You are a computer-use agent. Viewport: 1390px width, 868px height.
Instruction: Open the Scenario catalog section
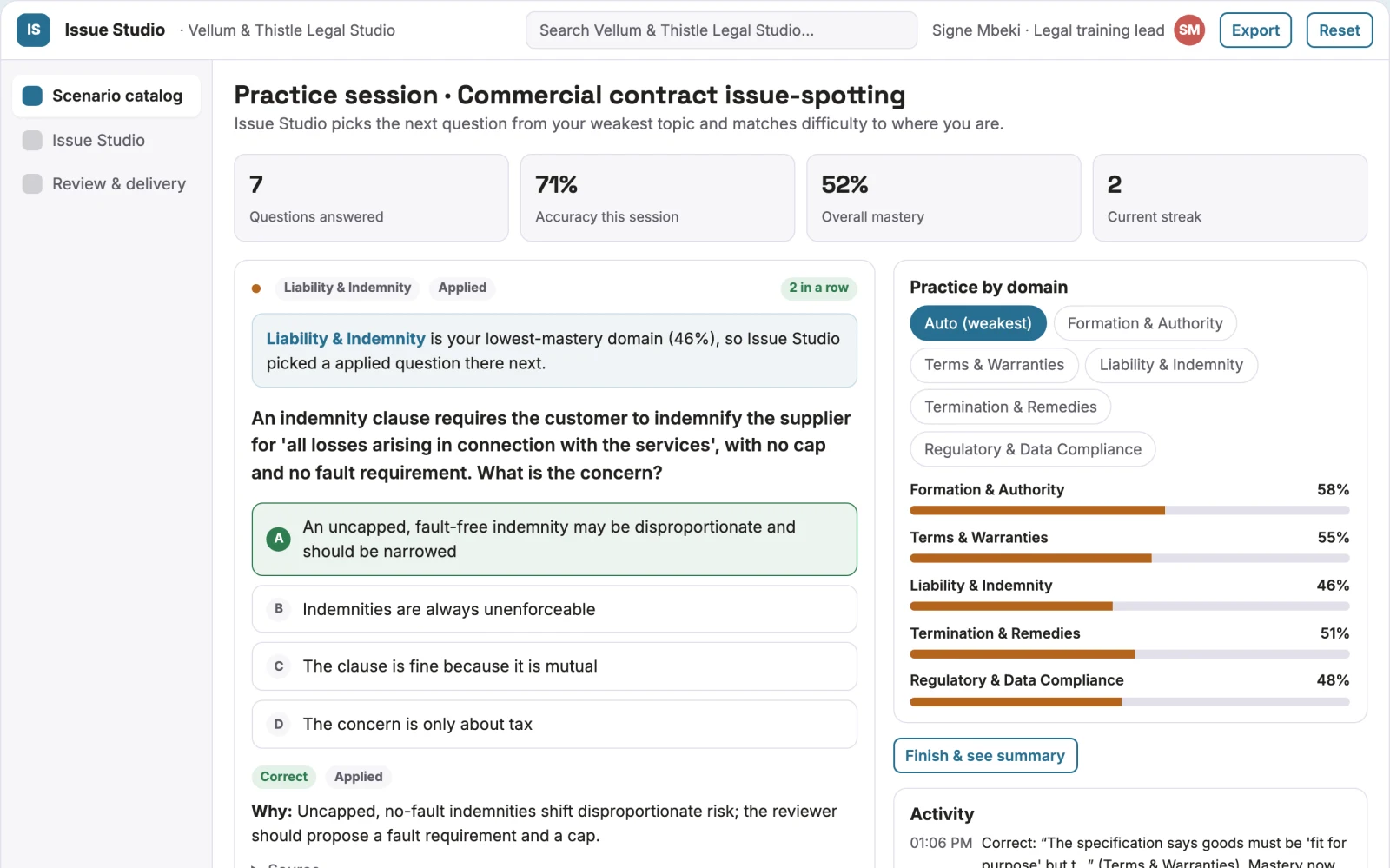[106, 96]
